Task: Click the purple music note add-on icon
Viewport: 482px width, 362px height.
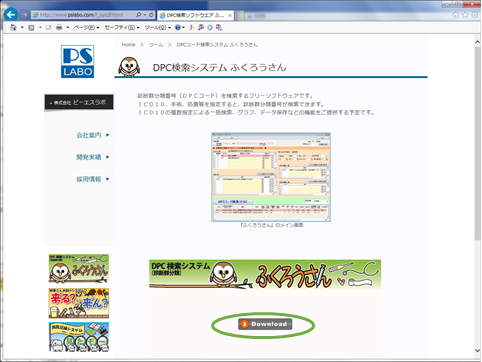Action: coord(200,27)
